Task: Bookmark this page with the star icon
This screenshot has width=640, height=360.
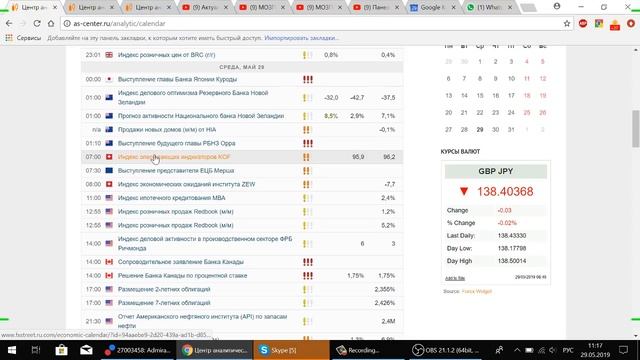Action: (567, 24)
